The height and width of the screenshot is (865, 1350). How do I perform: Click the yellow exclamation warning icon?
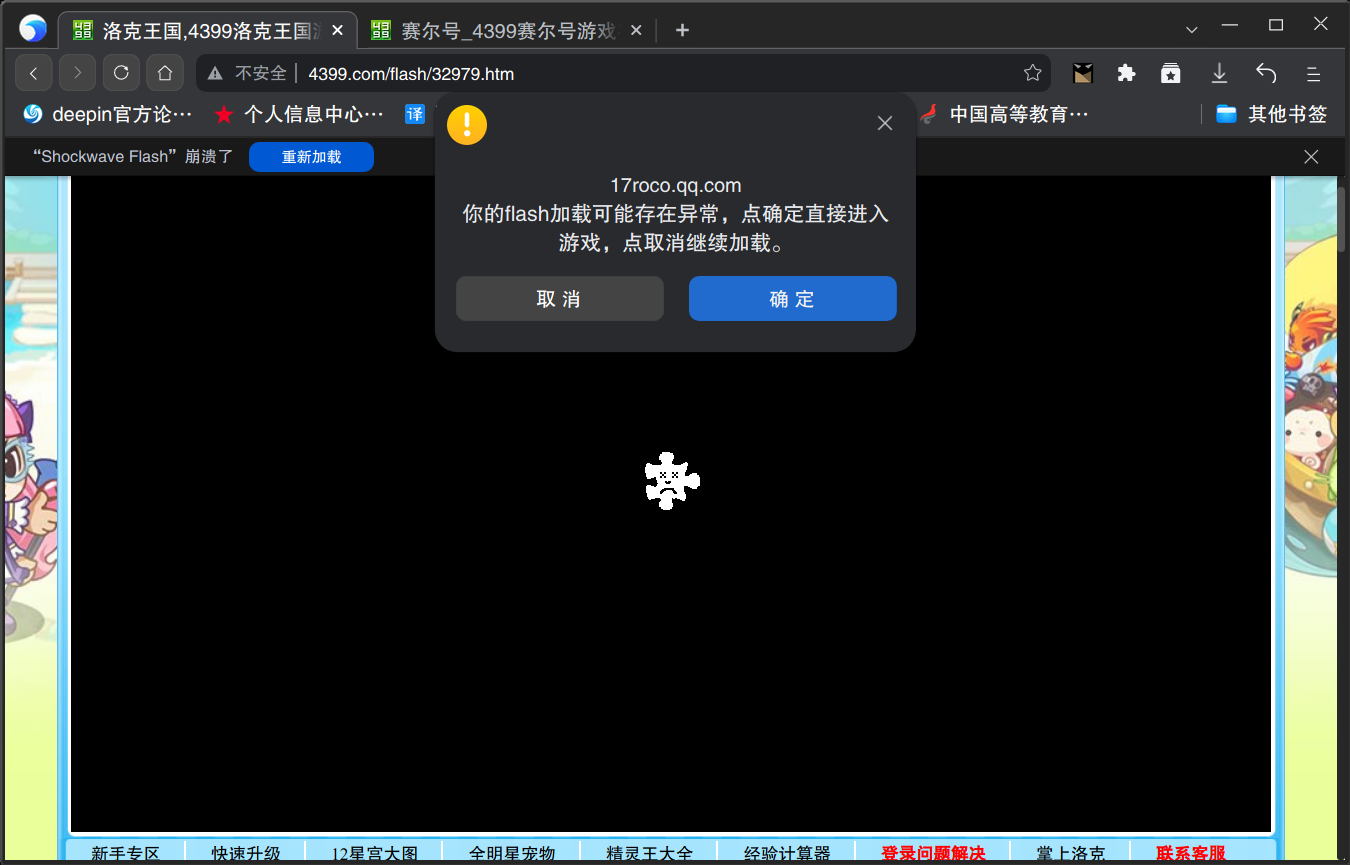467,125
